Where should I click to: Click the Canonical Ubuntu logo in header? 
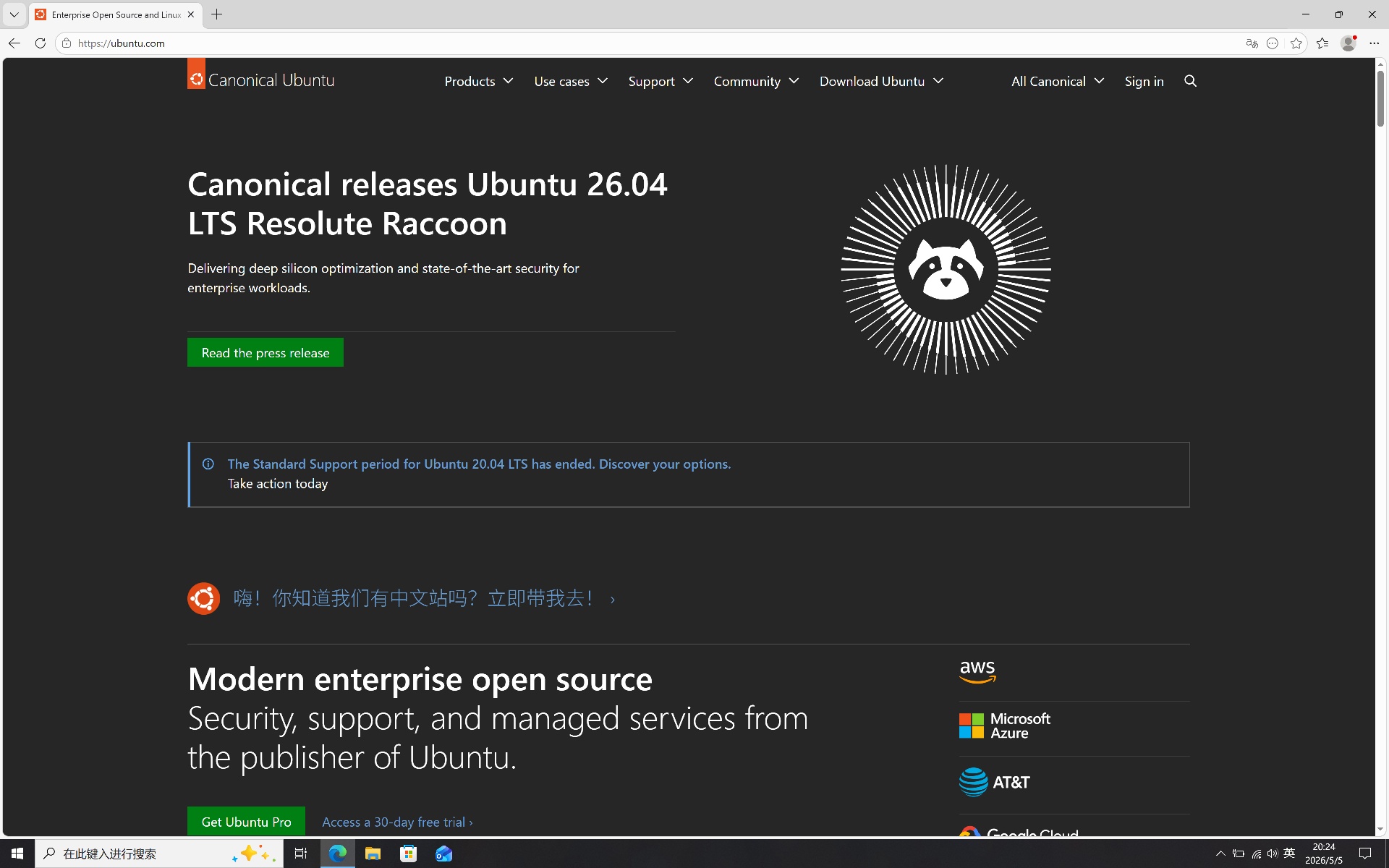(x=261, y=75)
